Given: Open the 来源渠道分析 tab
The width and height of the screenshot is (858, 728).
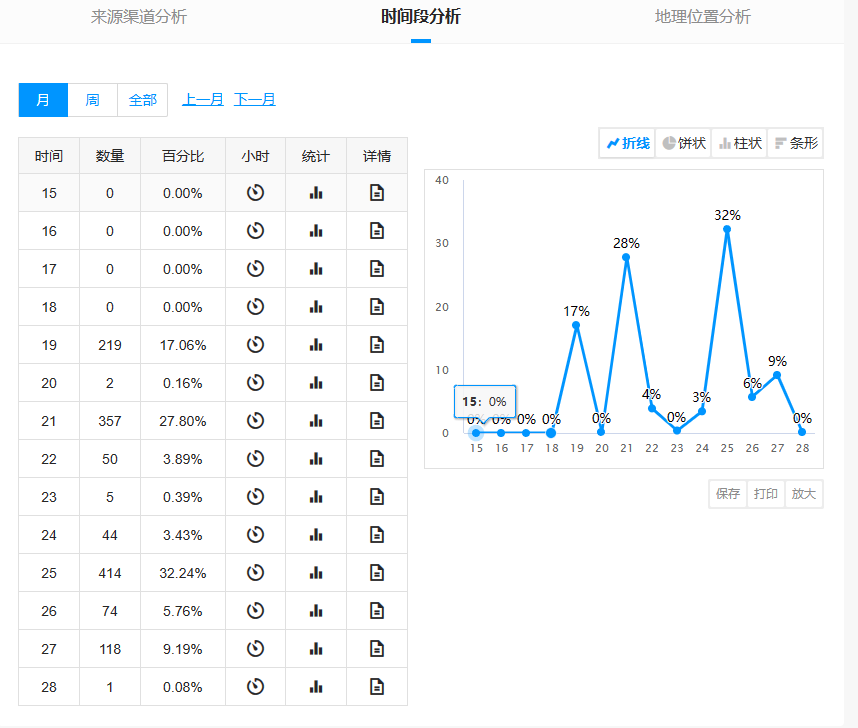Looking at the screenshot, I should [139, 17].
